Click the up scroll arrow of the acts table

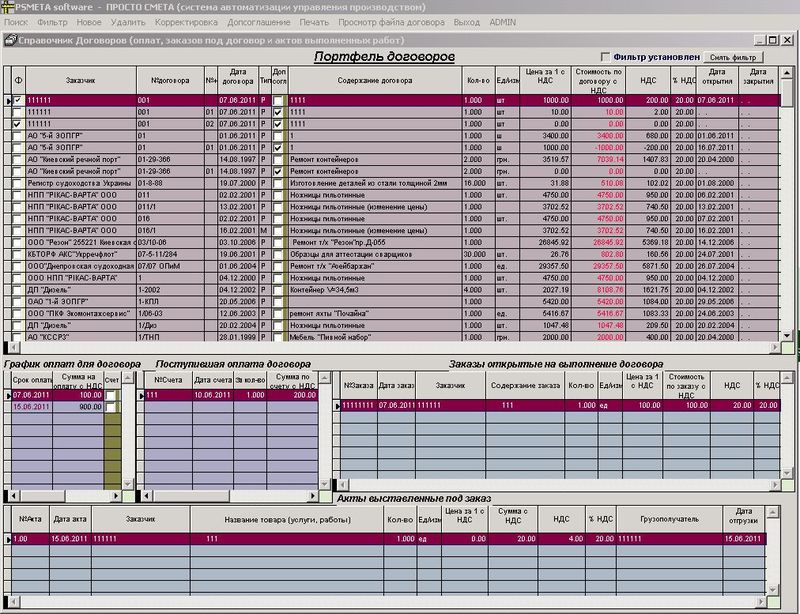point(773,511)
